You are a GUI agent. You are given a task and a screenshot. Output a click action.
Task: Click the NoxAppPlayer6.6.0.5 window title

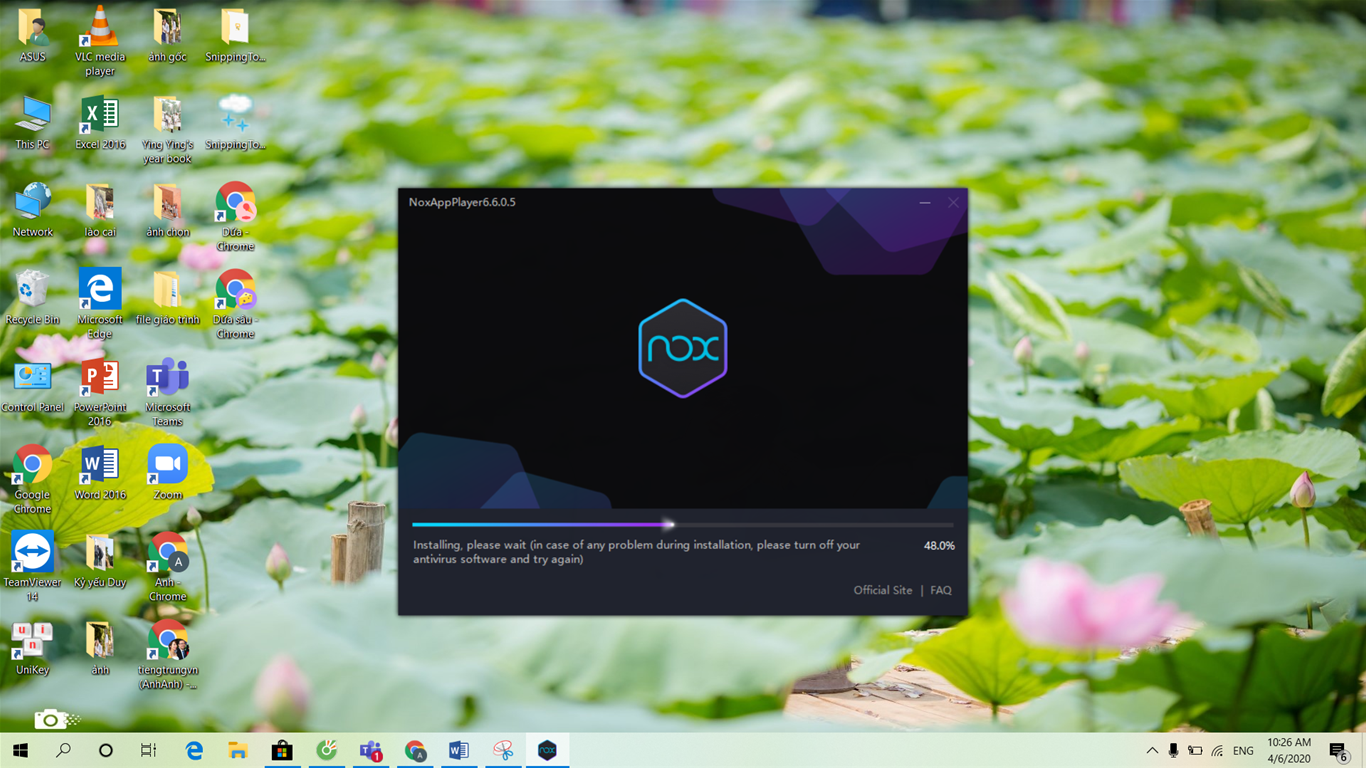(x=462, y=202)
